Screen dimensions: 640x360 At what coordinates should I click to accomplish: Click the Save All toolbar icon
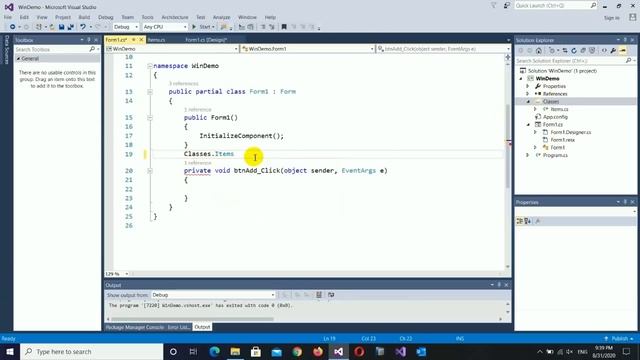point(71,27)
